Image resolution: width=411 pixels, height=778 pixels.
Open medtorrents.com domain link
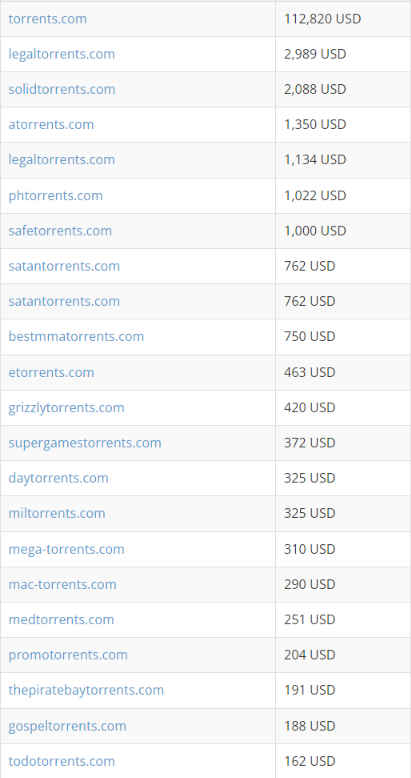point(61,620)
